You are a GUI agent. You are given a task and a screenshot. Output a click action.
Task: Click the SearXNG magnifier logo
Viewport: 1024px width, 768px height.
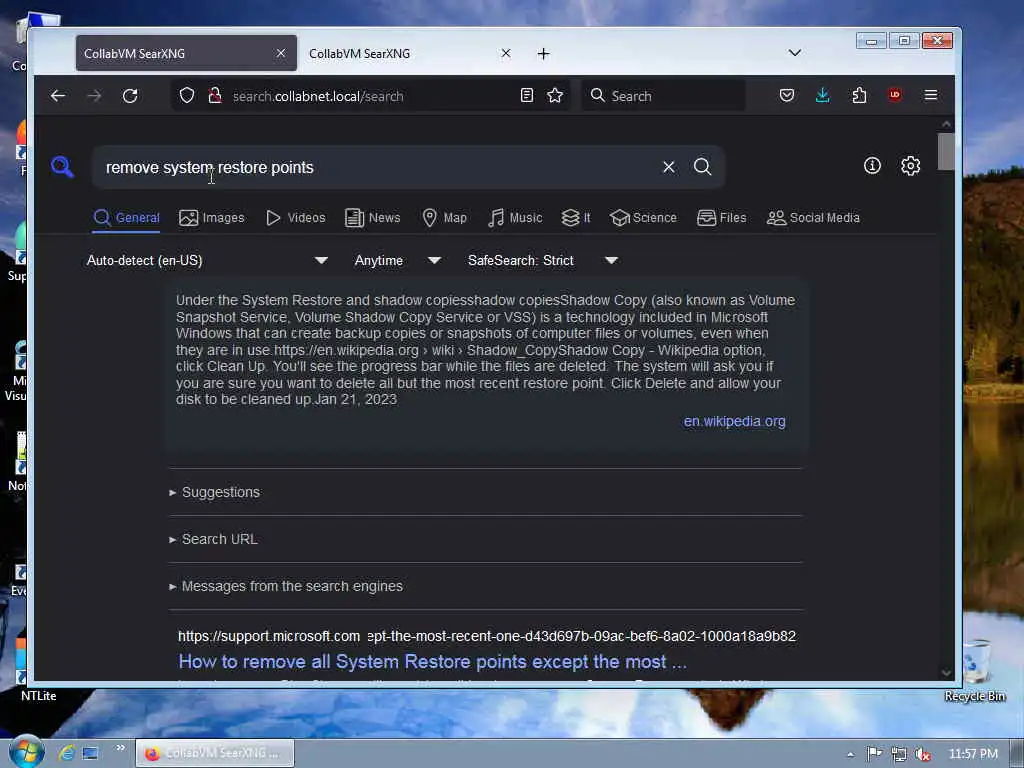(x=62, y=167)
